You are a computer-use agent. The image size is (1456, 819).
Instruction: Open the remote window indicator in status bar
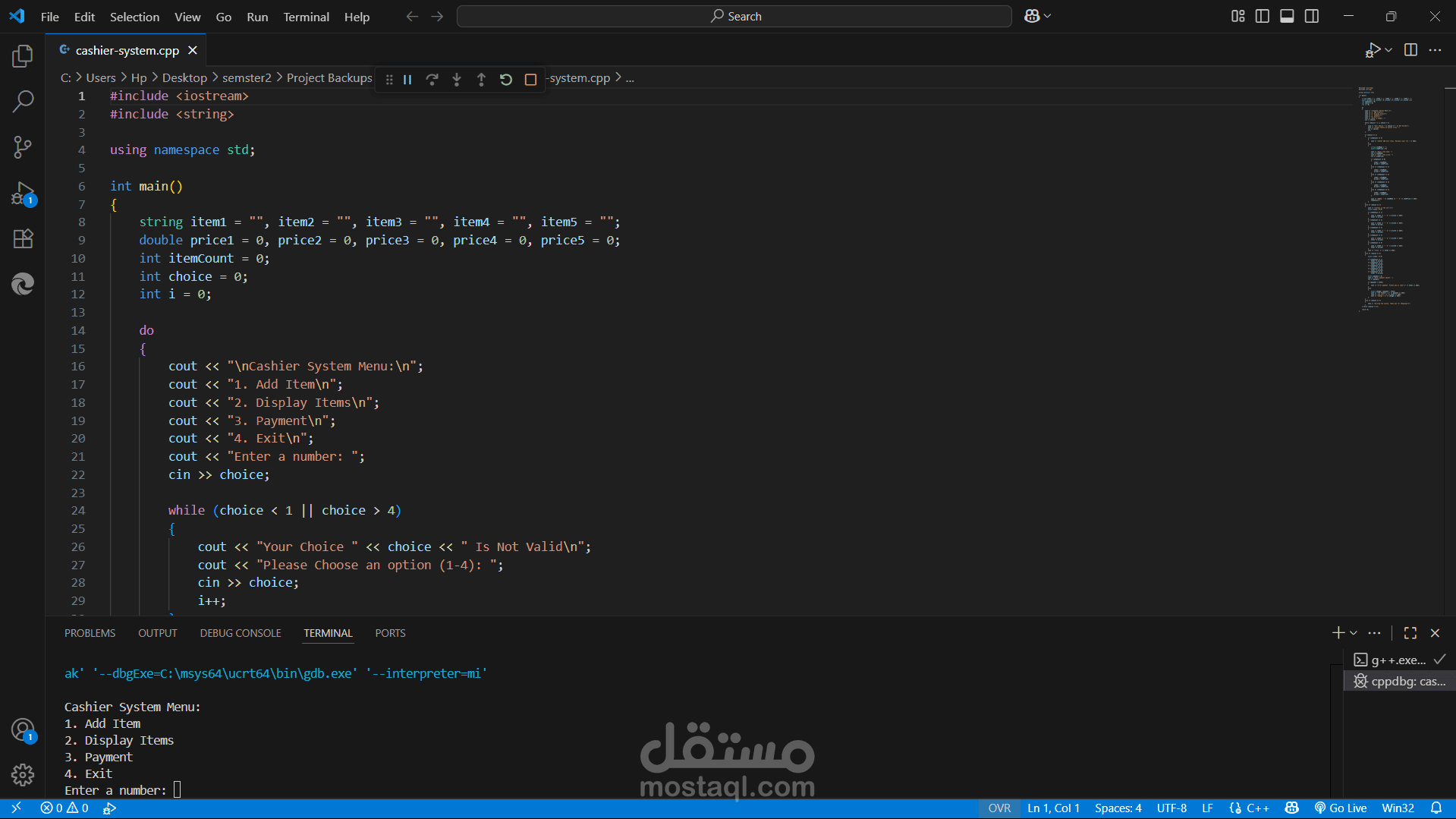point(16,808)
